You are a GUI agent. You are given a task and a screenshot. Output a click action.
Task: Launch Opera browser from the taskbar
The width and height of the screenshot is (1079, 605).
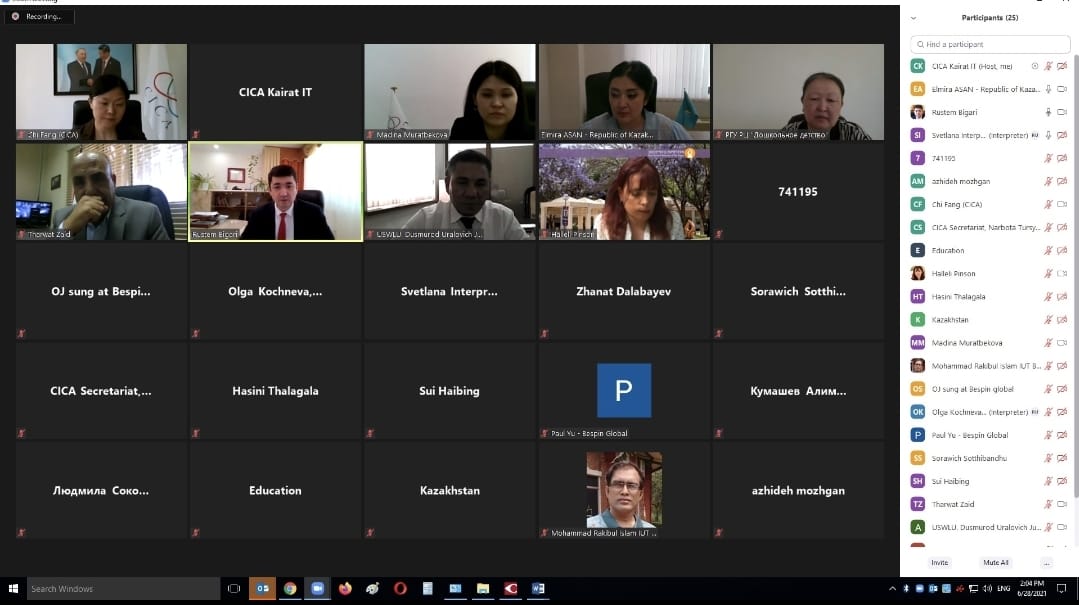(x=400, y=589)
